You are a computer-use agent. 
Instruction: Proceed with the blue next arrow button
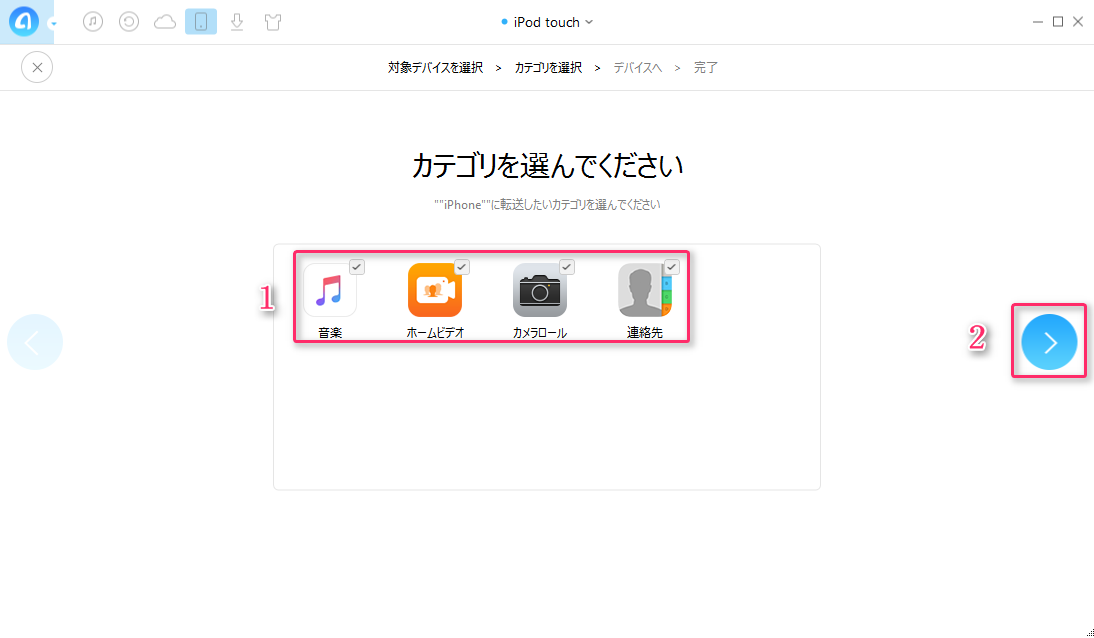click(1049, 342)
